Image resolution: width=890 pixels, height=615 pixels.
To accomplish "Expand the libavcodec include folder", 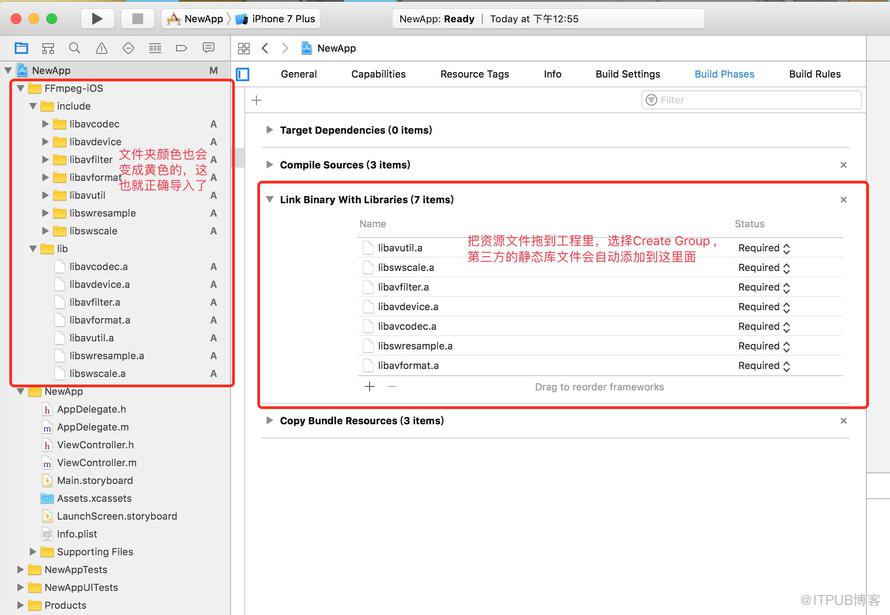I will (x=45, y=124).
